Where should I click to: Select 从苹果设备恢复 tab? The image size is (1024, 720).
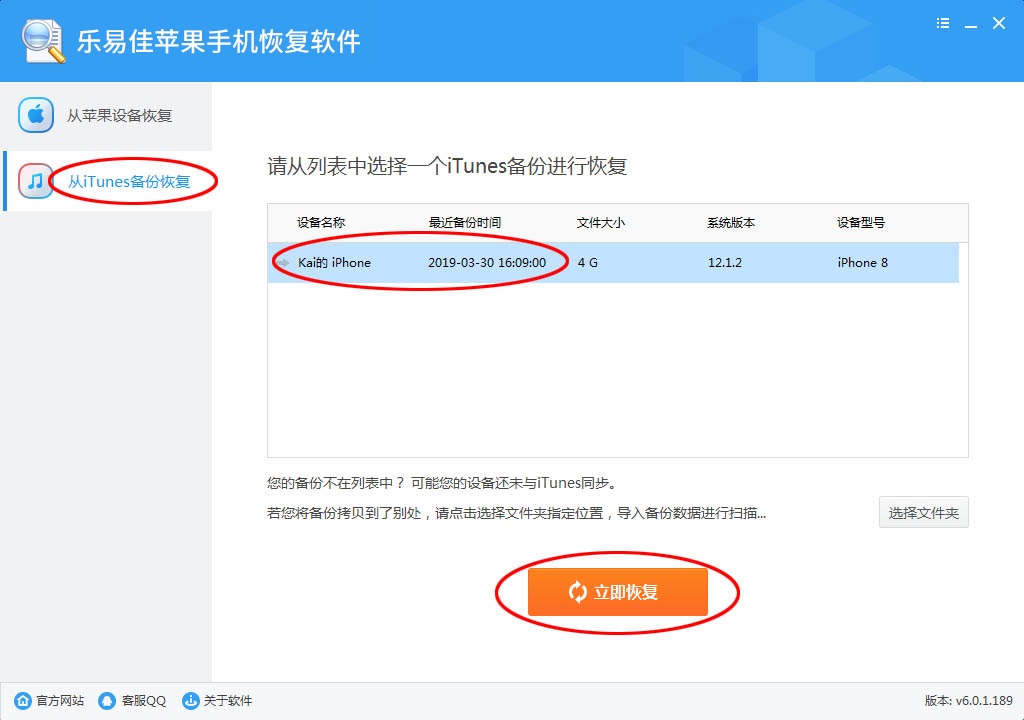tap(107, 116)
